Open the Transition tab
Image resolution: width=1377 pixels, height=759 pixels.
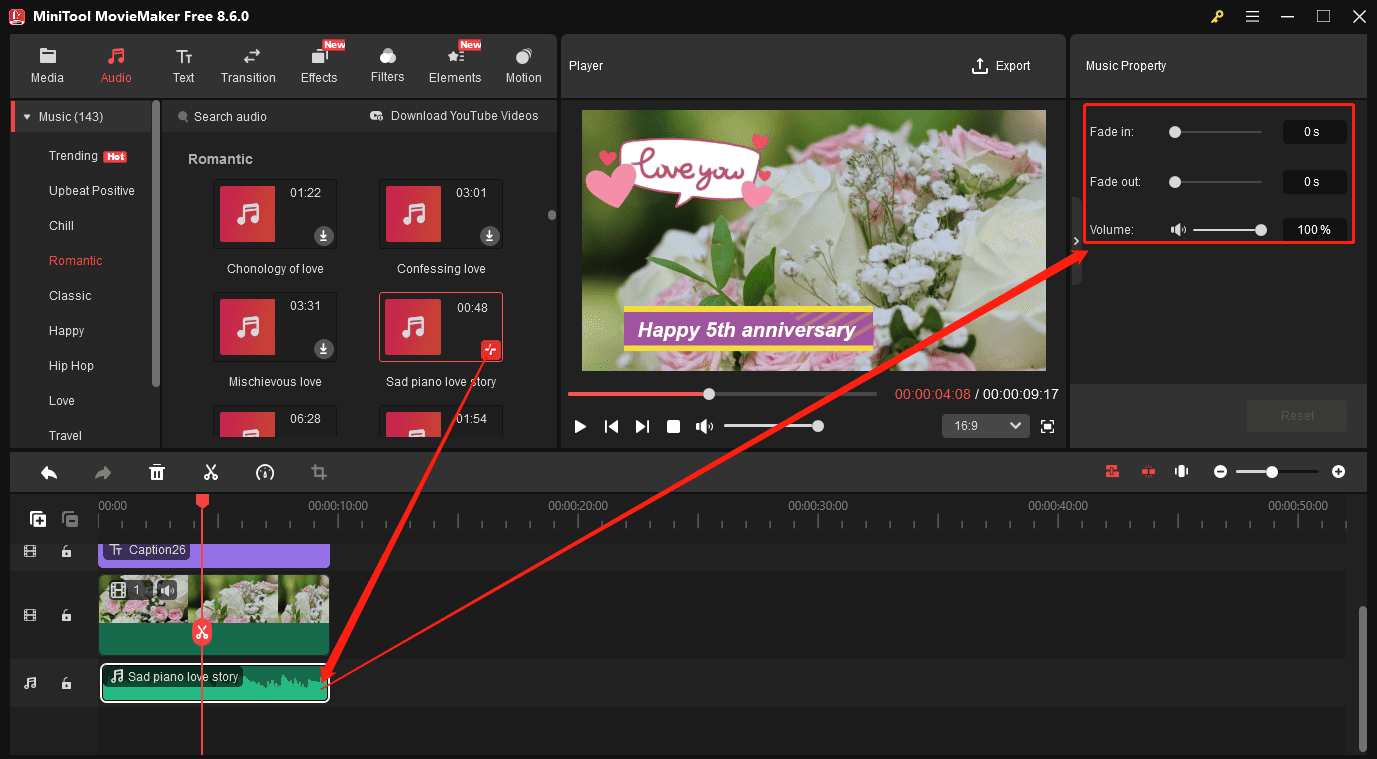pyautogui.click(x=248, y=66)
